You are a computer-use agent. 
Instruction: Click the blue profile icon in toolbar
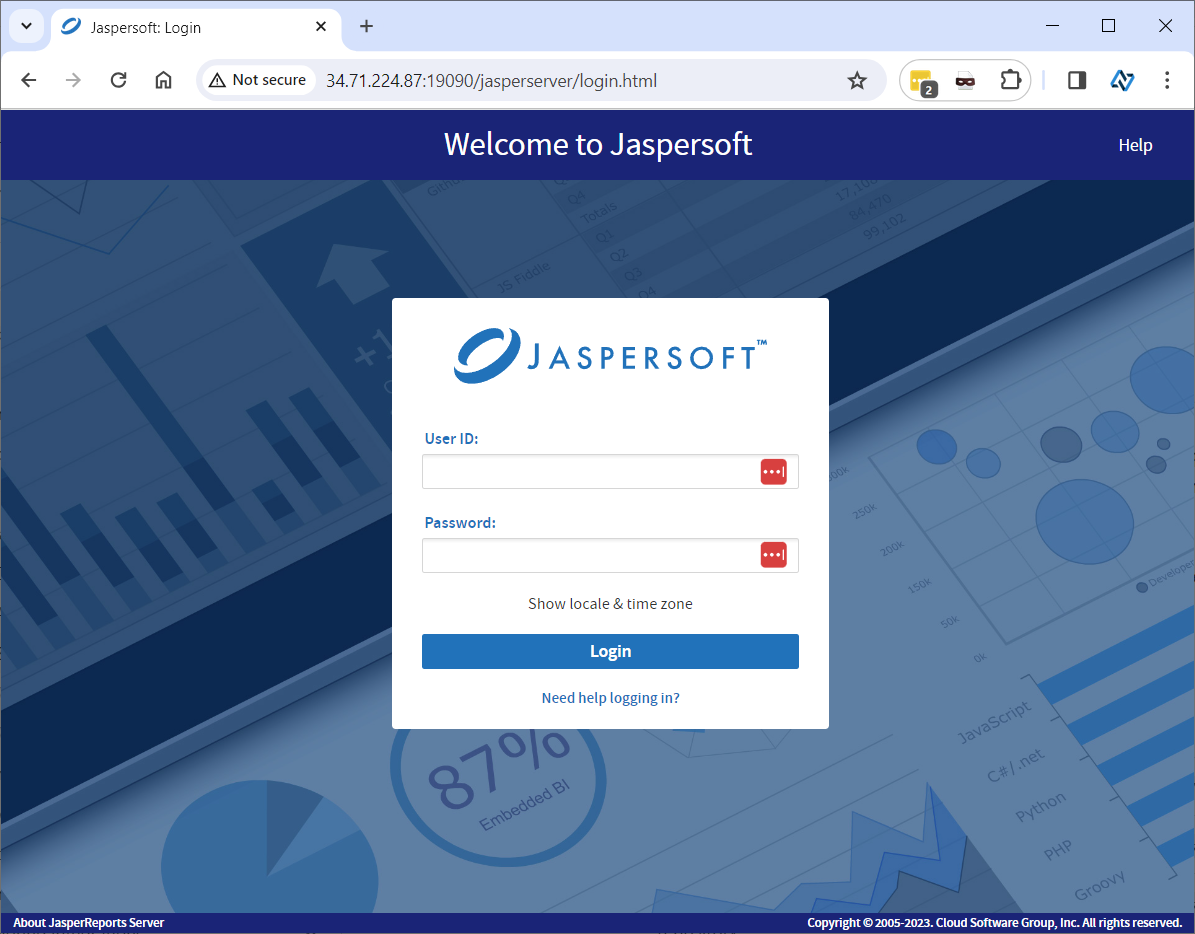pos(1122,81)
